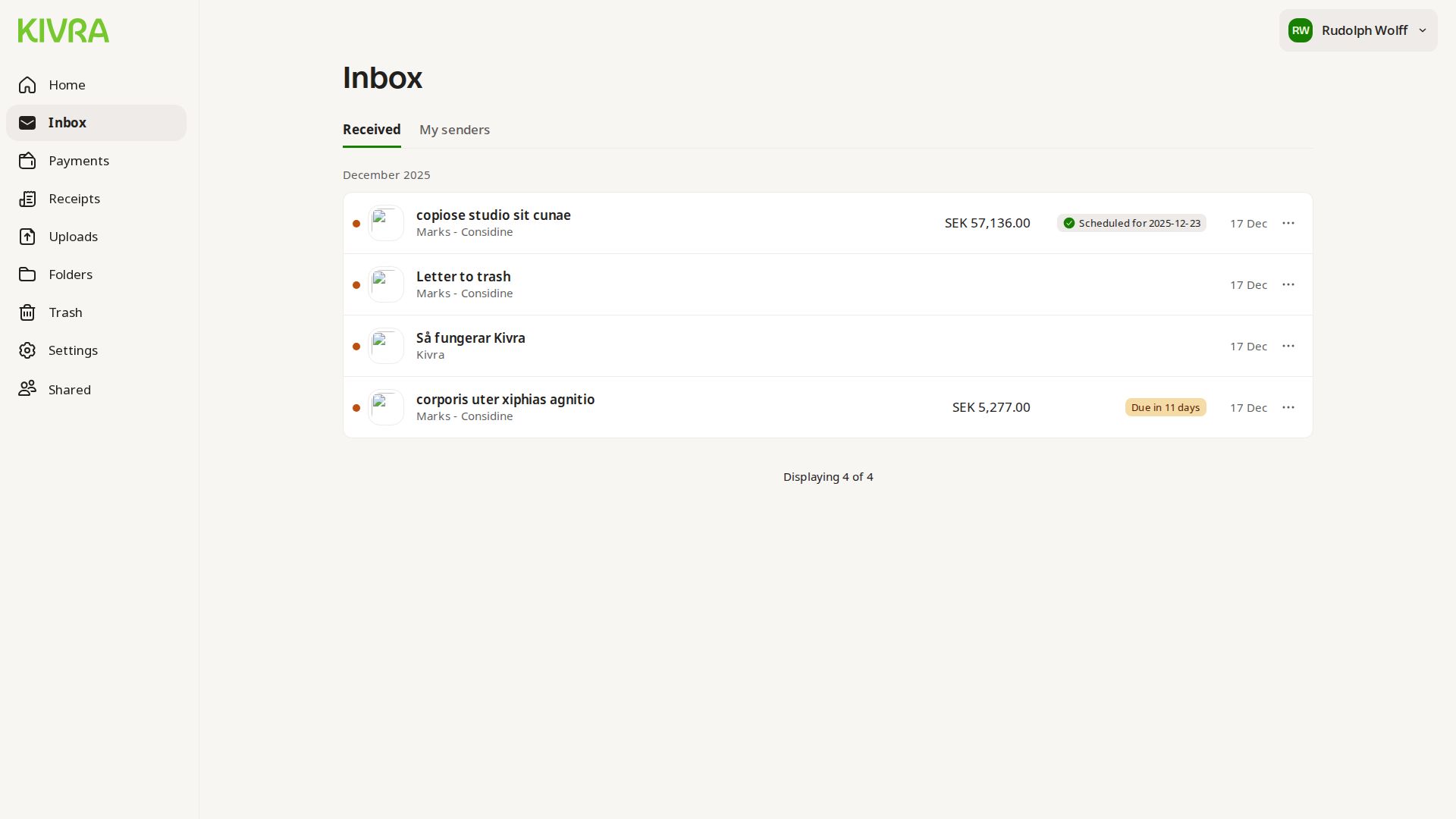The width and height of the screenshot is (1456, 819).
Task: Click the Payments wallet icon
Action: click(27, 161)
